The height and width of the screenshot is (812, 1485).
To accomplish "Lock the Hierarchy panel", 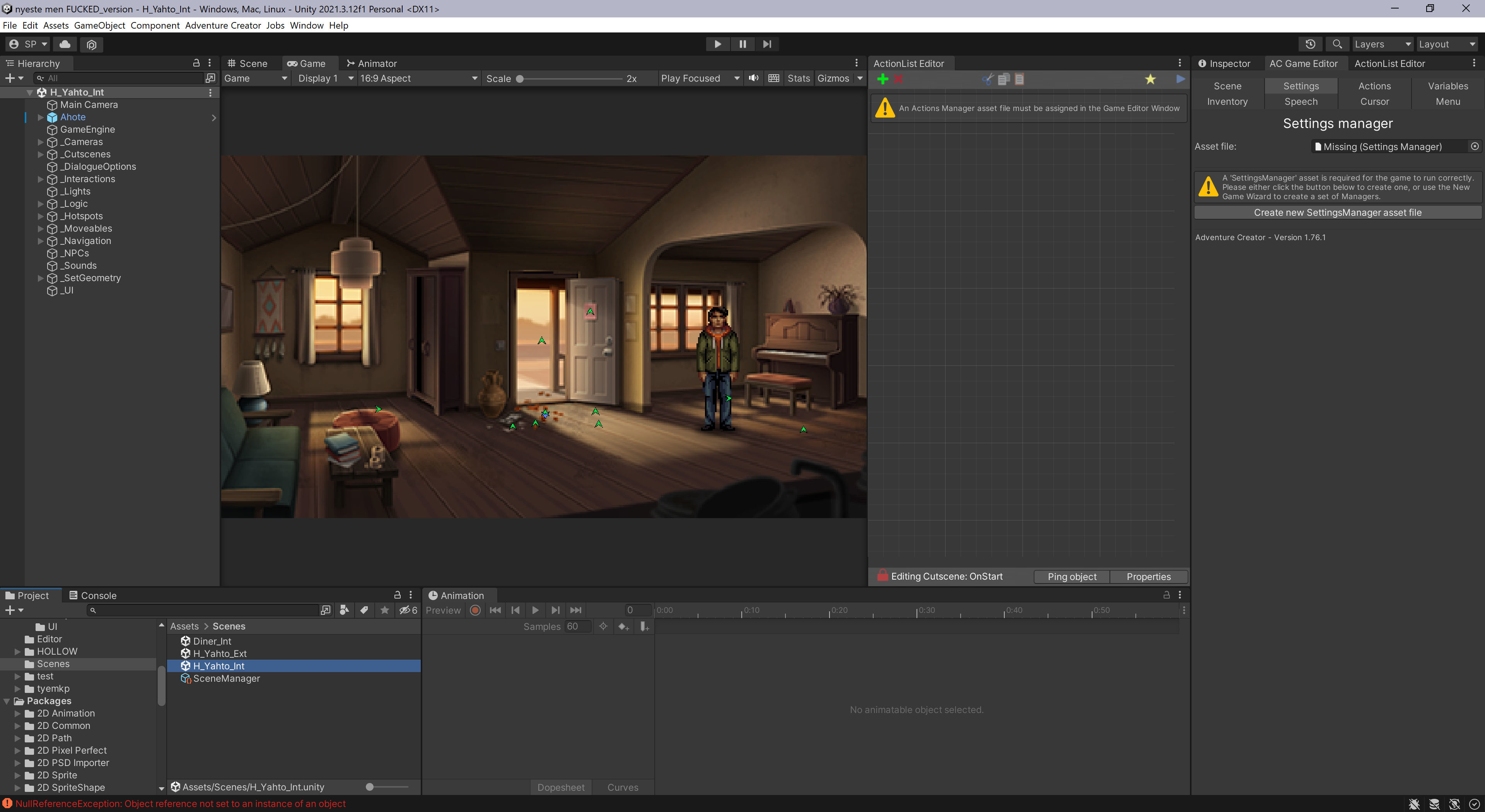I will 196,63.
